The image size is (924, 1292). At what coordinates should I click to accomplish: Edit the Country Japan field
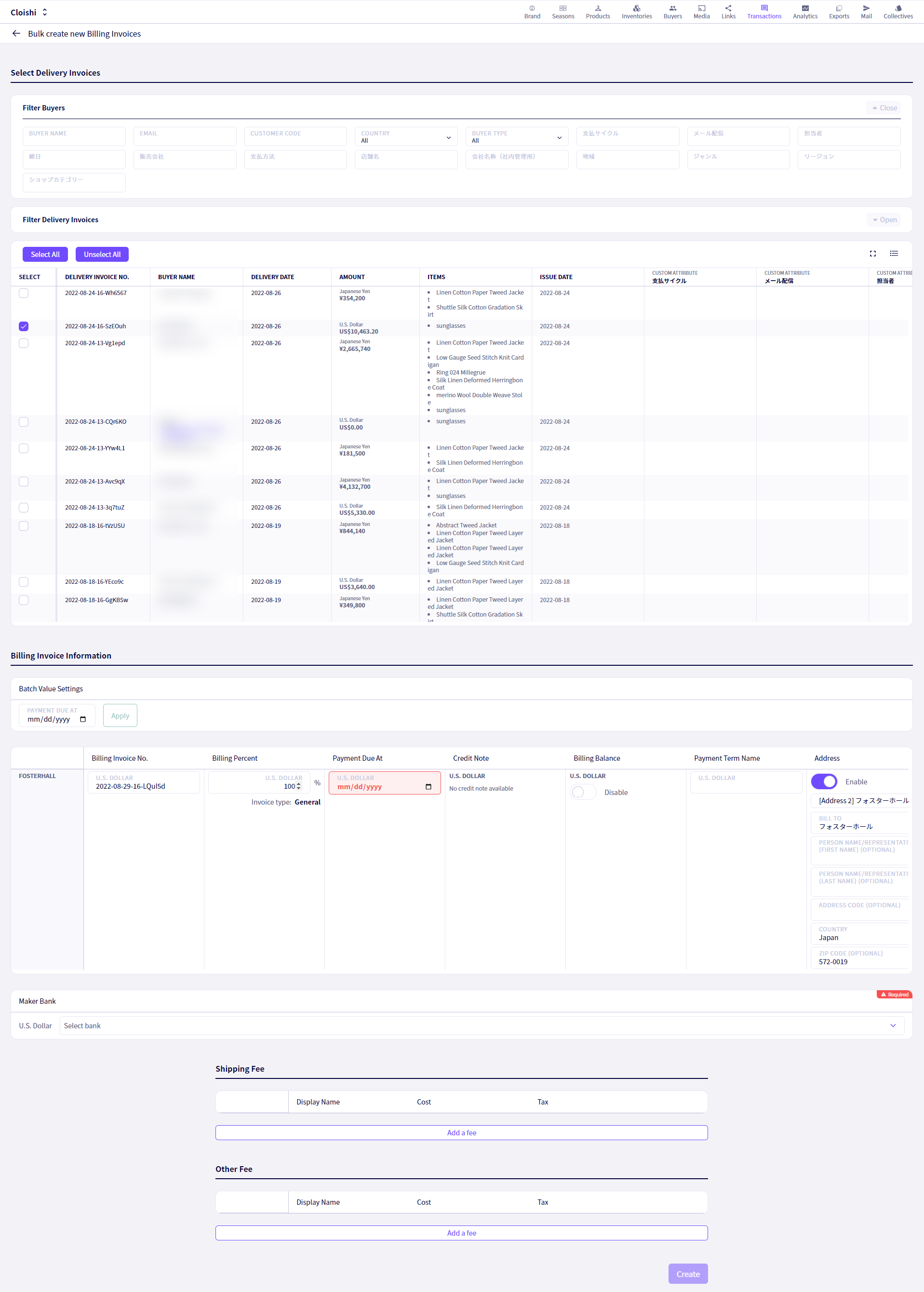[x=860, y=934]
